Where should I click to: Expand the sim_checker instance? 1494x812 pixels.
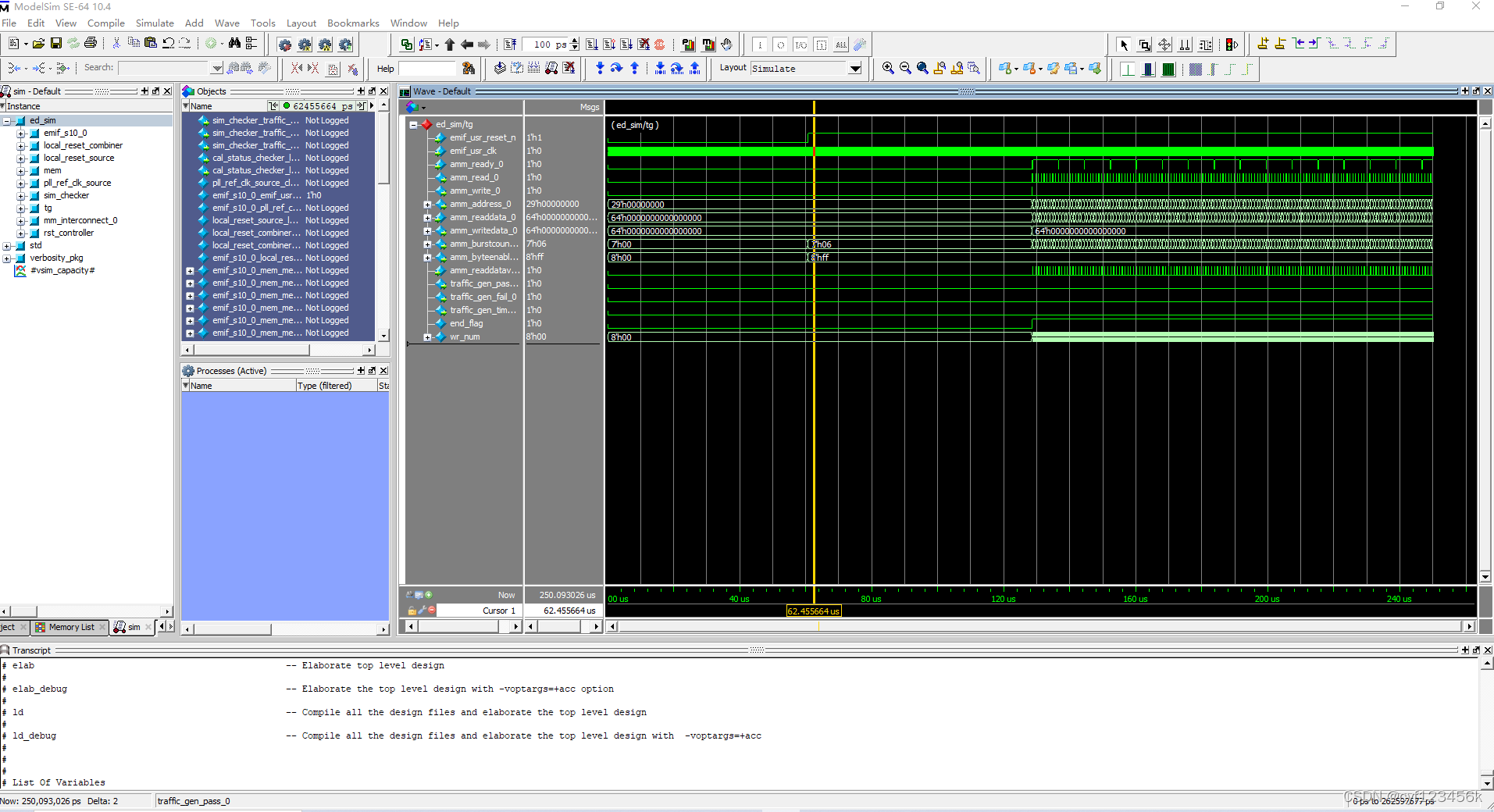21,196
